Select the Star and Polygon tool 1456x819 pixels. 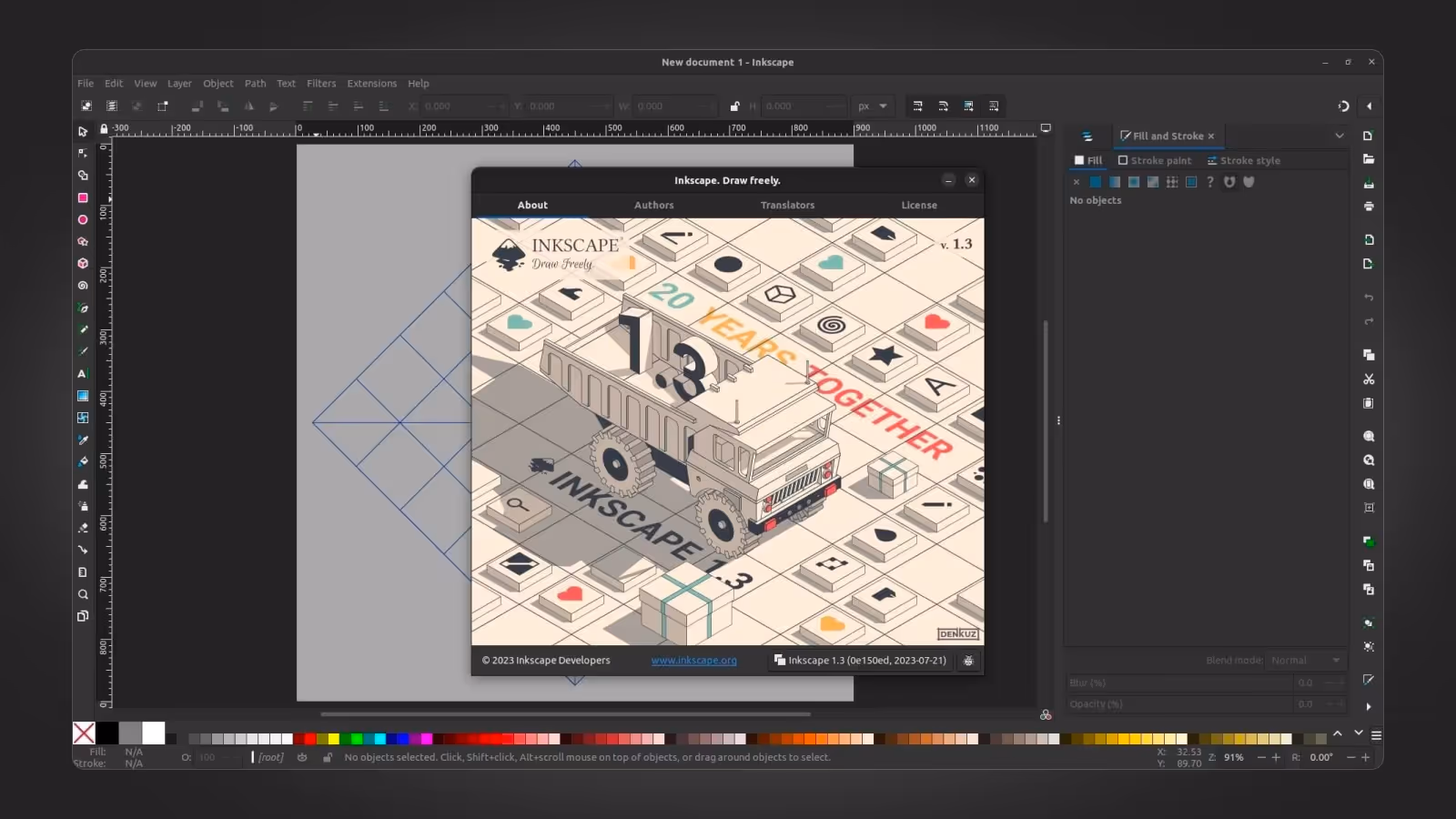click(83, 242)
